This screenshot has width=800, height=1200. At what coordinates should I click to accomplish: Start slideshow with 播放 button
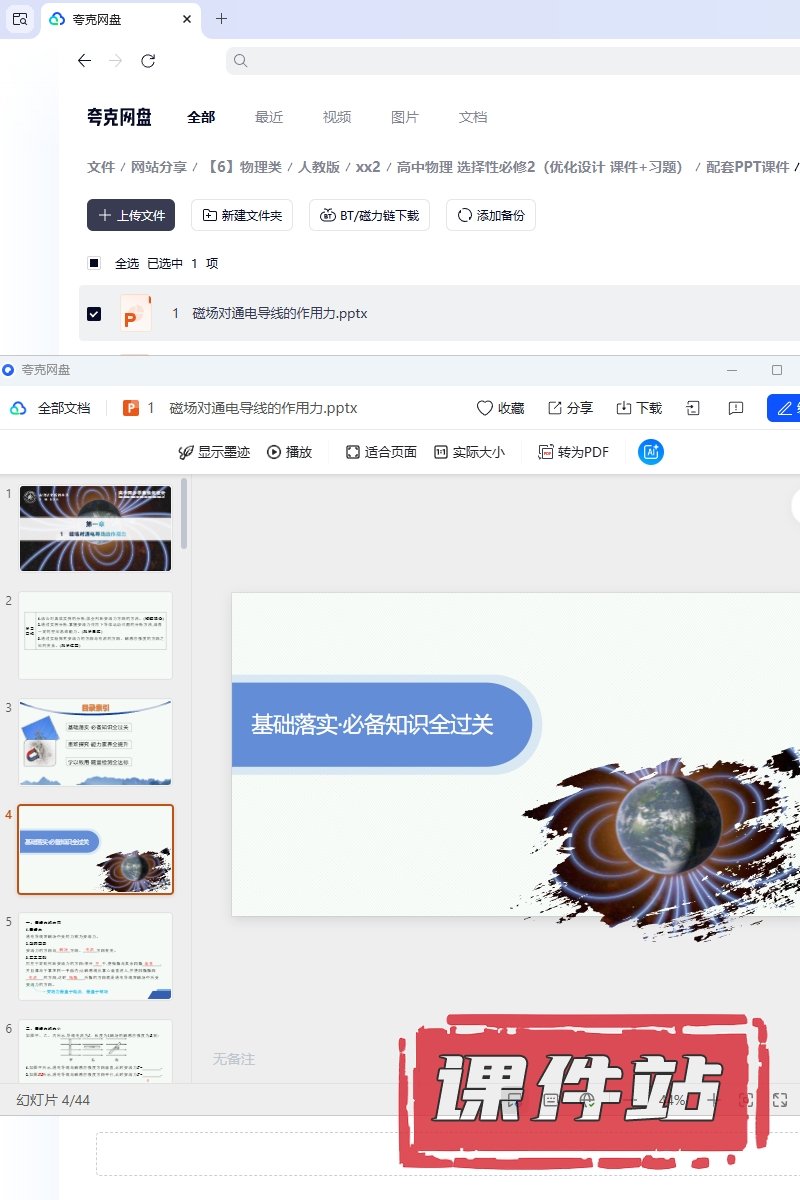tap(289, 452)
